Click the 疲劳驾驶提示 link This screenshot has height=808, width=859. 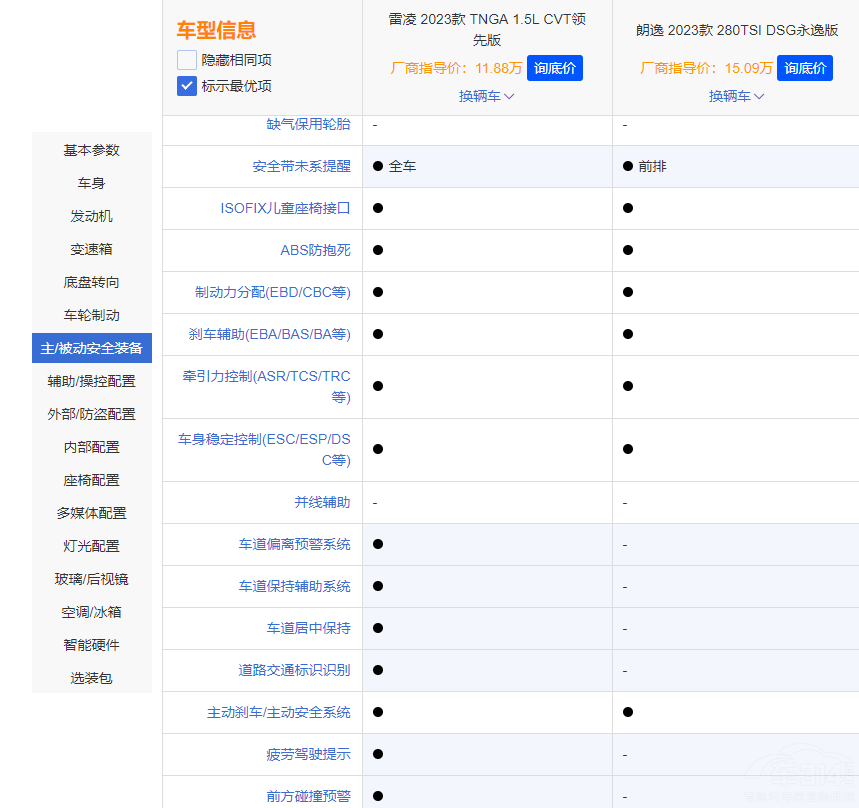point(308,754)
